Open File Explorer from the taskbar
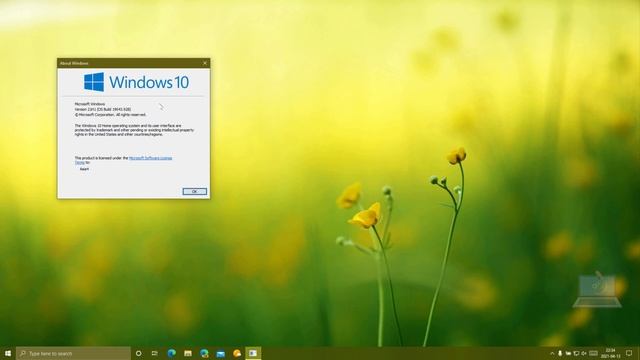Screen dimensions: 640x360 tap(188, 353)
